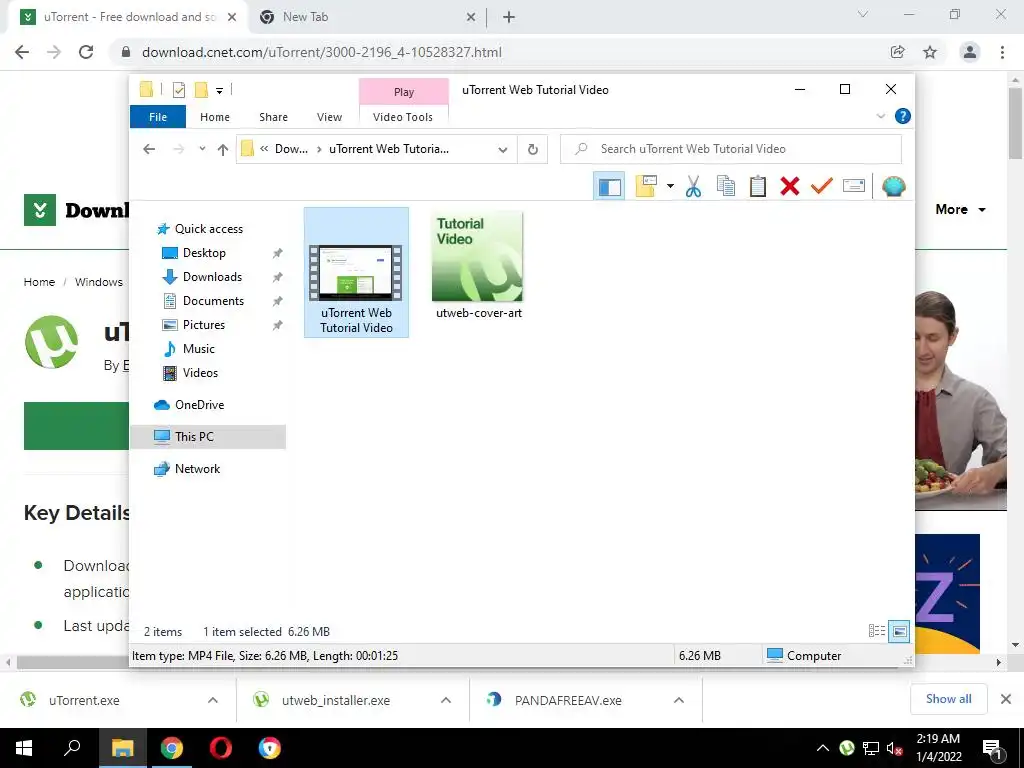
Task: Open uTorrent.exe download item menu chevron
Action: (213, 700)
